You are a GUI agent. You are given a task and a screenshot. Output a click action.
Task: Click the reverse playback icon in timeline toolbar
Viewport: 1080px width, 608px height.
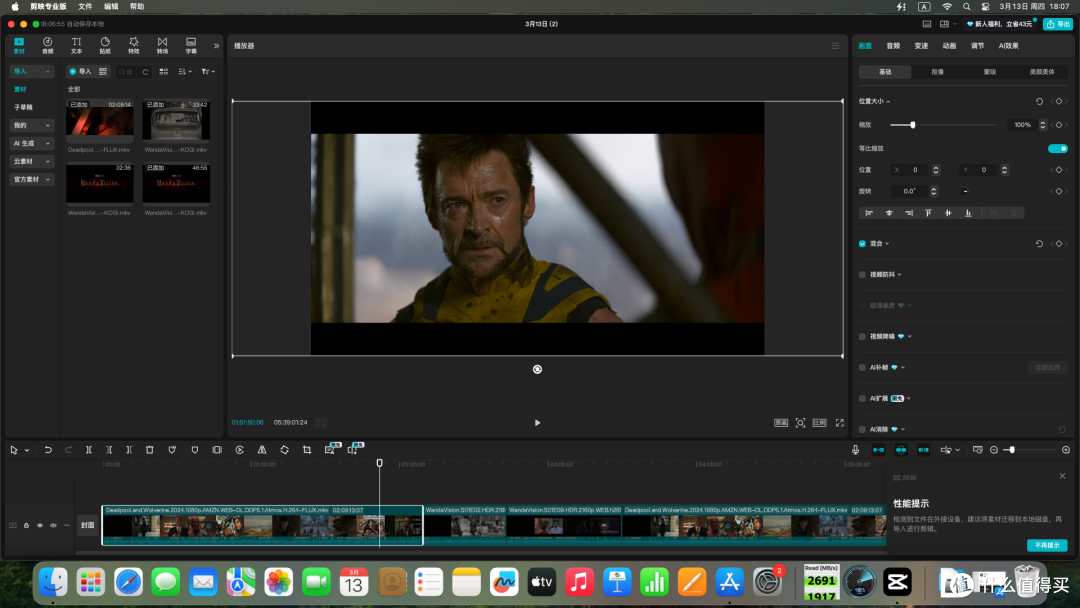click(240, 450)
